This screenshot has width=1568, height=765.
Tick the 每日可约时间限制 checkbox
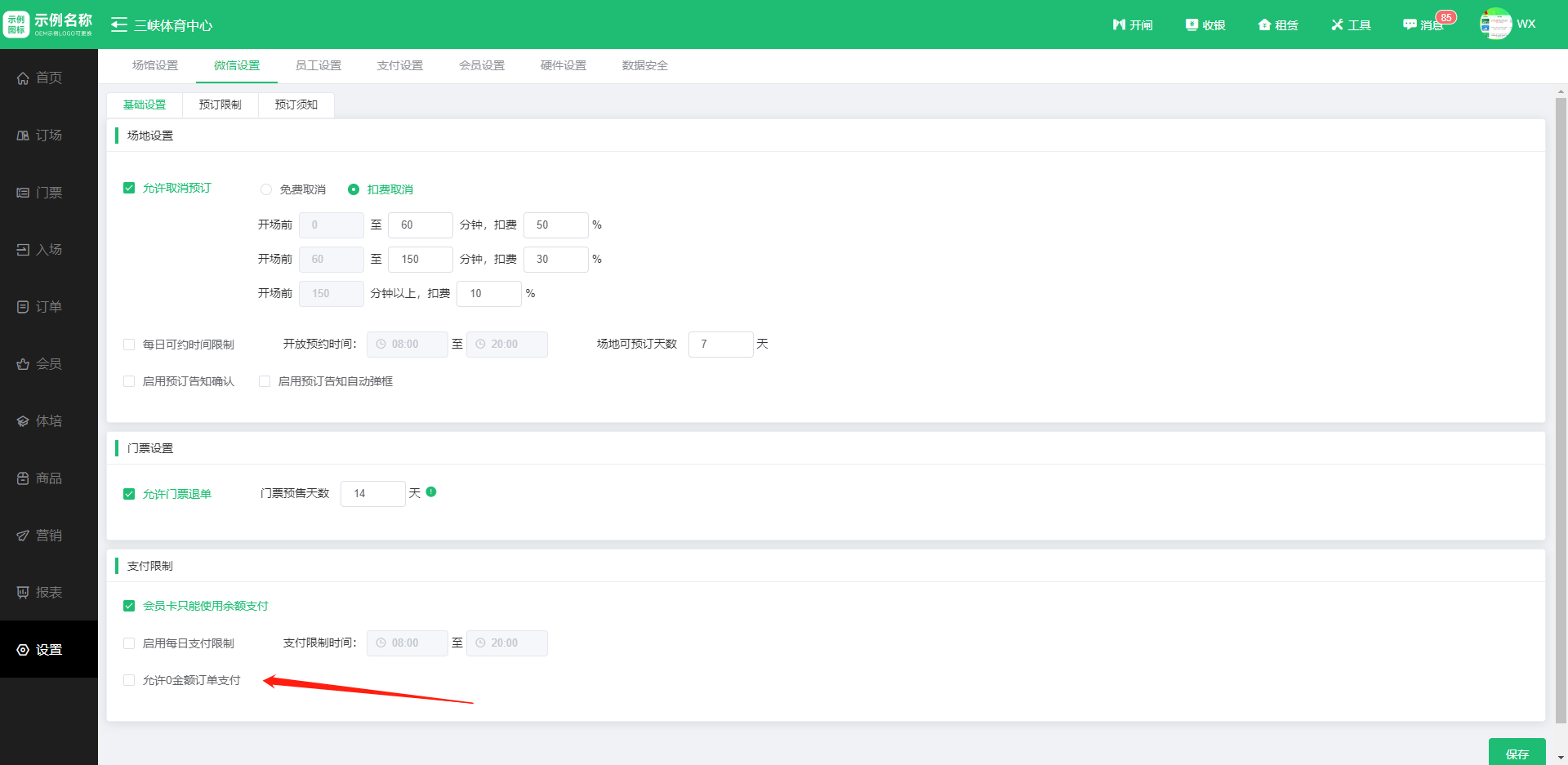pos(129,345)
